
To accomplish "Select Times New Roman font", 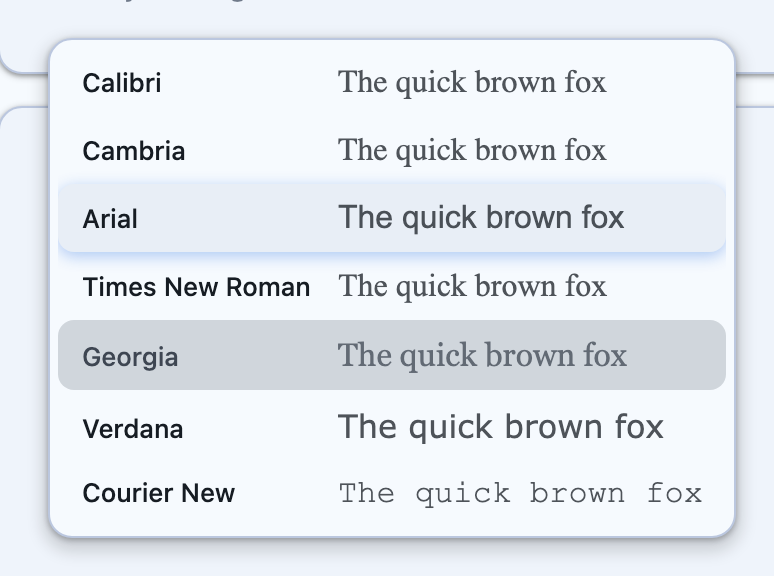I will click(392, 286).
